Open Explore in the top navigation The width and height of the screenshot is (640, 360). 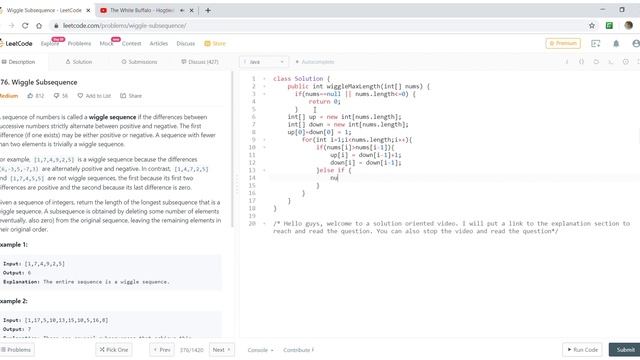tap(50, 44)
